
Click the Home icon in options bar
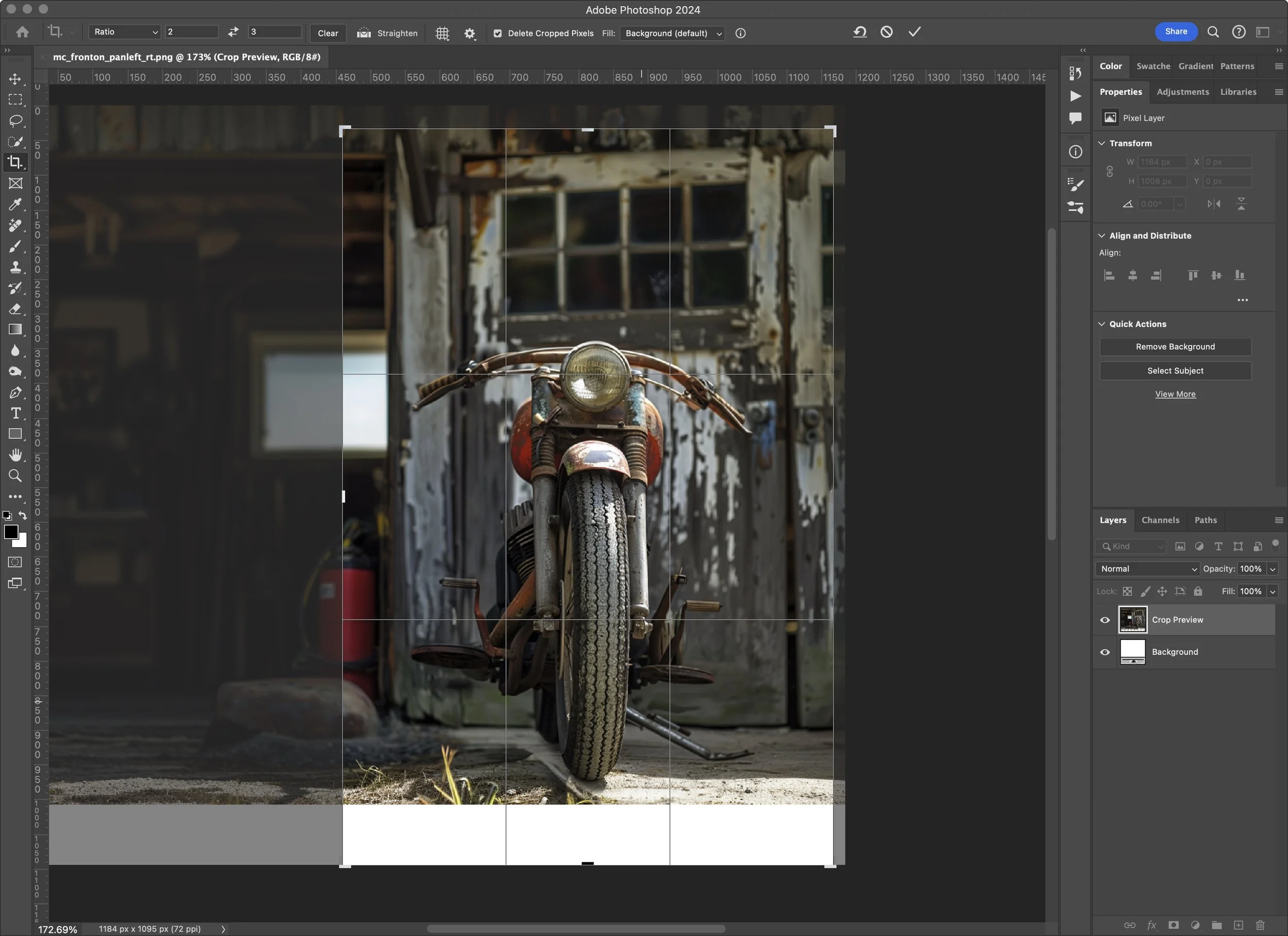click(x=22, y=32)
